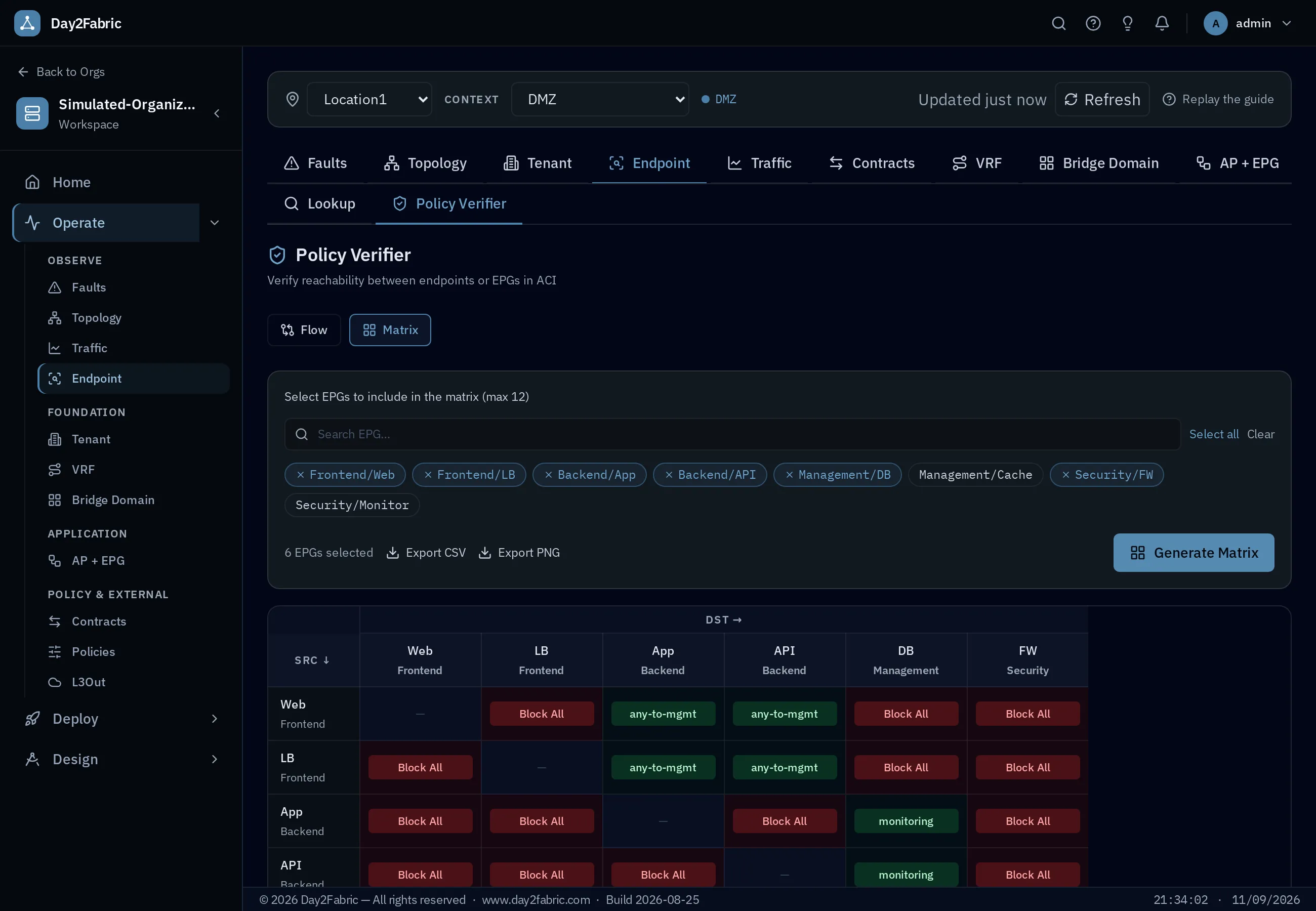1316x911 pixels.
Task: Click the Simulated-Organization workspace icon
Action: pyautogui.click(x=32, y=113)
